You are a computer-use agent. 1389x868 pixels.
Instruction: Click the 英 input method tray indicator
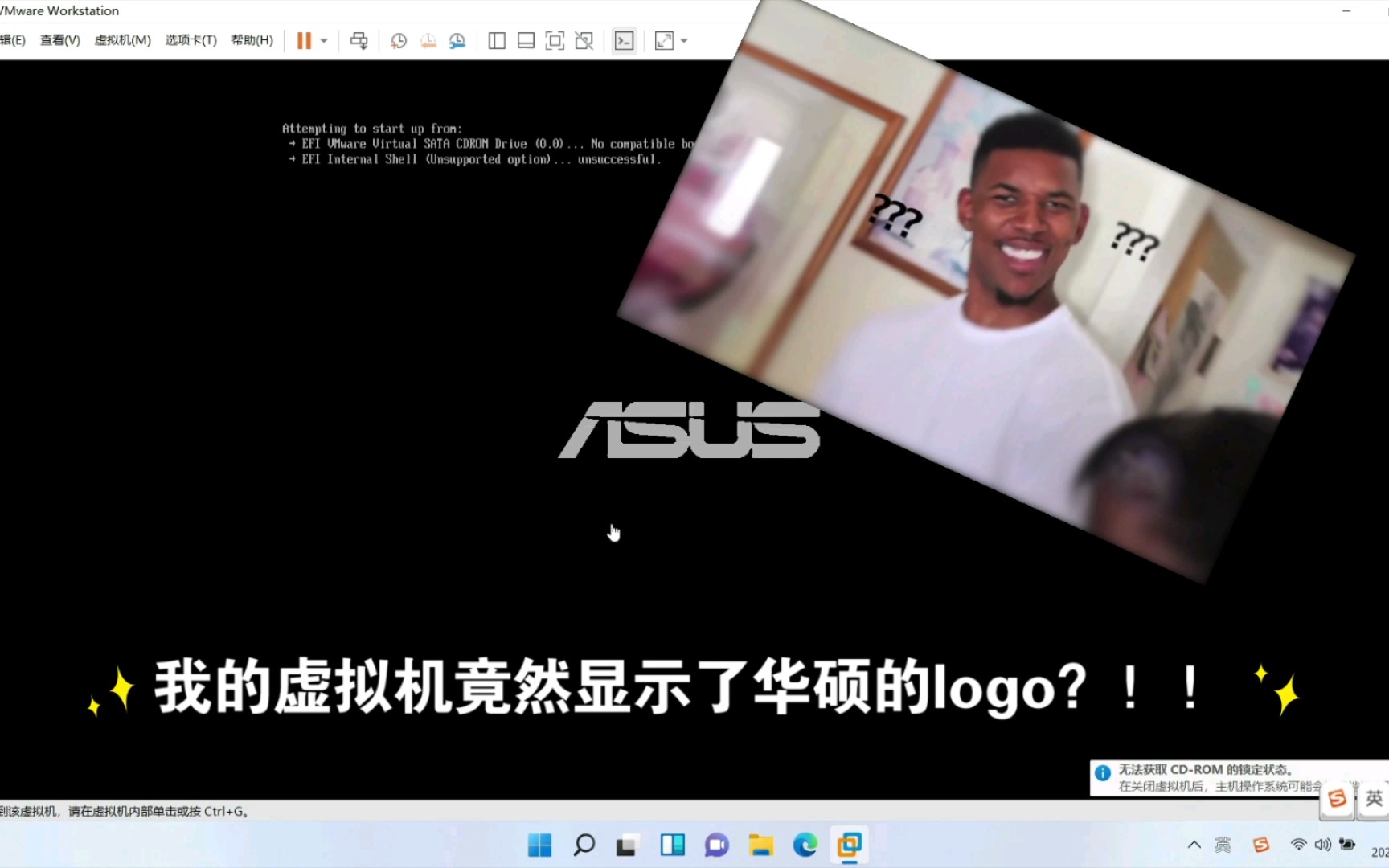pyautogui.click(x=1223, y=845)
